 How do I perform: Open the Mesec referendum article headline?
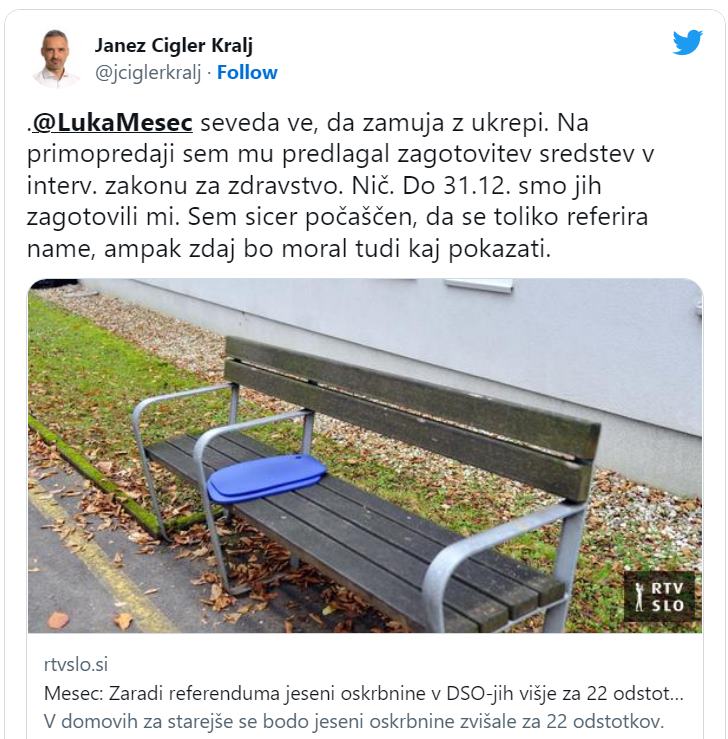pyautogui.click(x=364, y=693)
